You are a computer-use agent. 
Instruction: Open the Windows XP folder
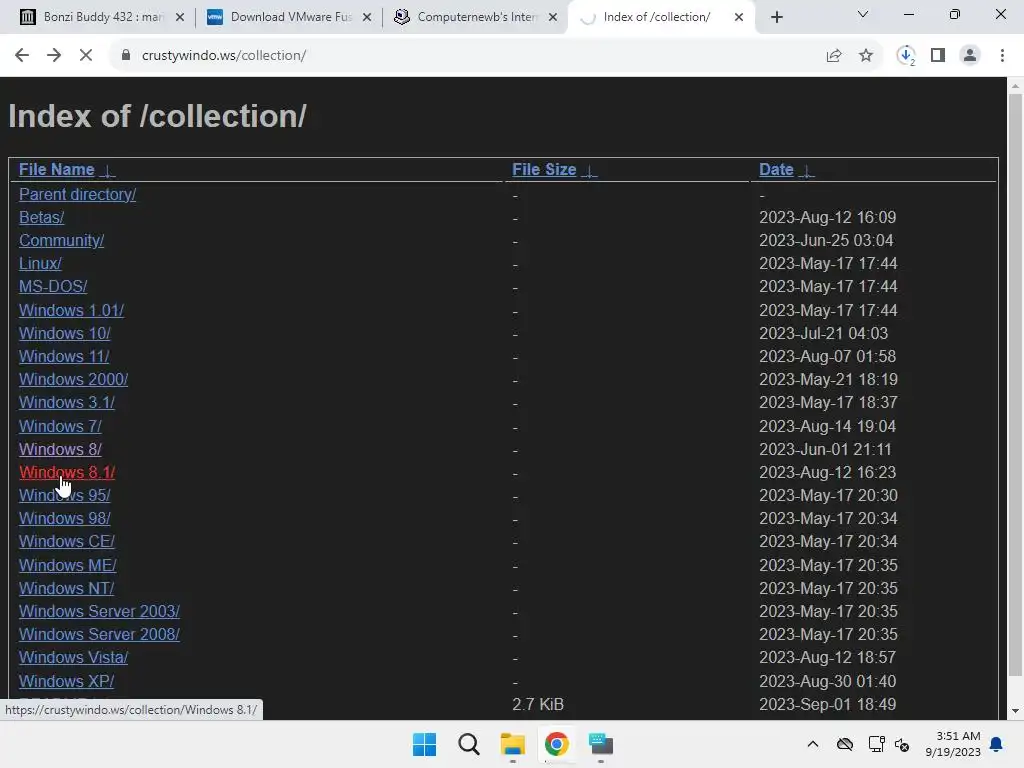coord(67,681)
